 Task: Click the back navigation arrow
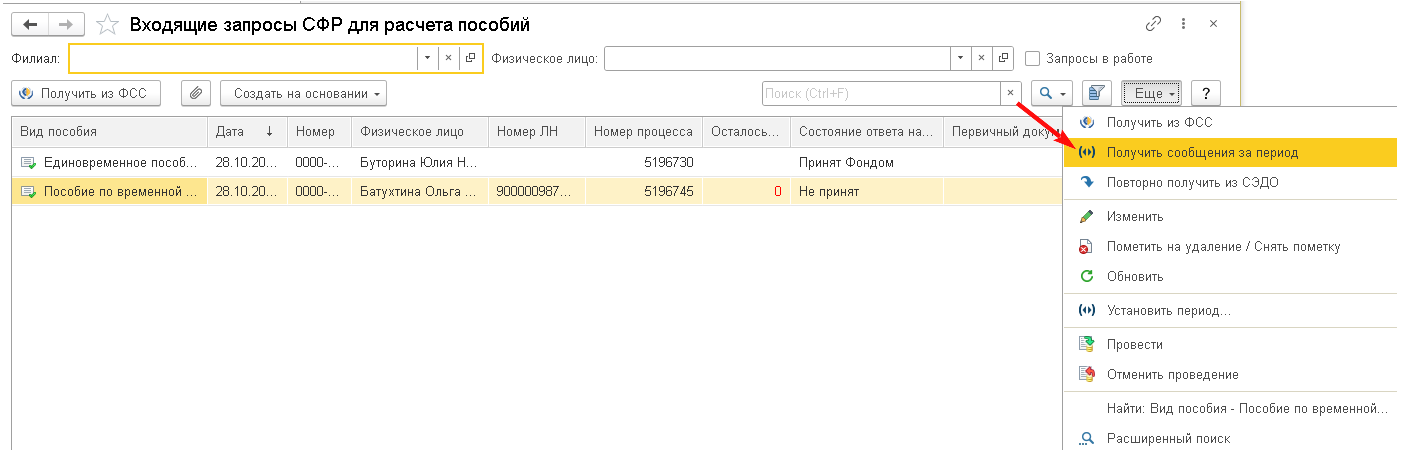tap(32, 23)
